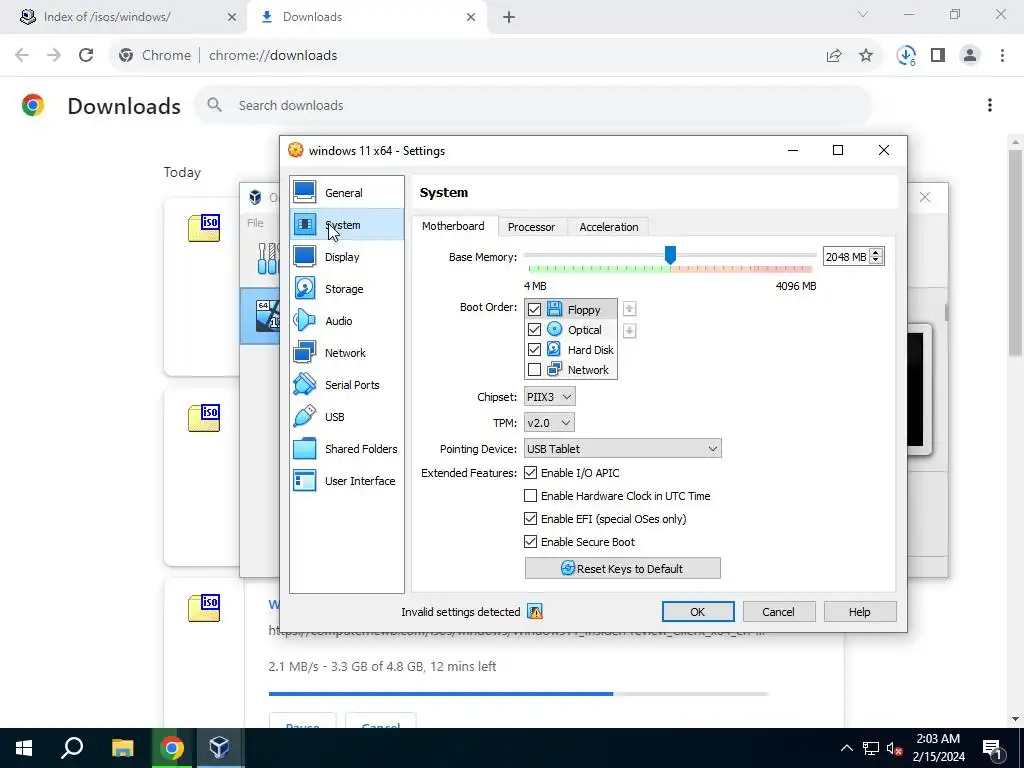The width and height of the screenshot is (1024, 768).
Task: Click Reset Keys to Default button
Action: click(x=622, y=568)
